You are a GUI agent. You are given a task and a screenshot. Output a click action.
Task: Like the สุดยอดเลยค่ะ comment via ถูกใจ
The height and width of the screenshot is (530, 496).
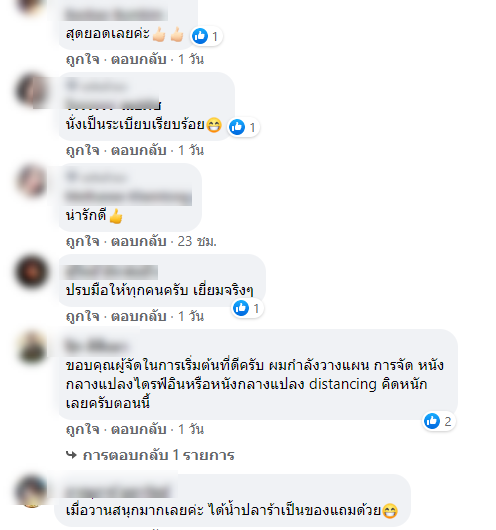pos(82,59)
